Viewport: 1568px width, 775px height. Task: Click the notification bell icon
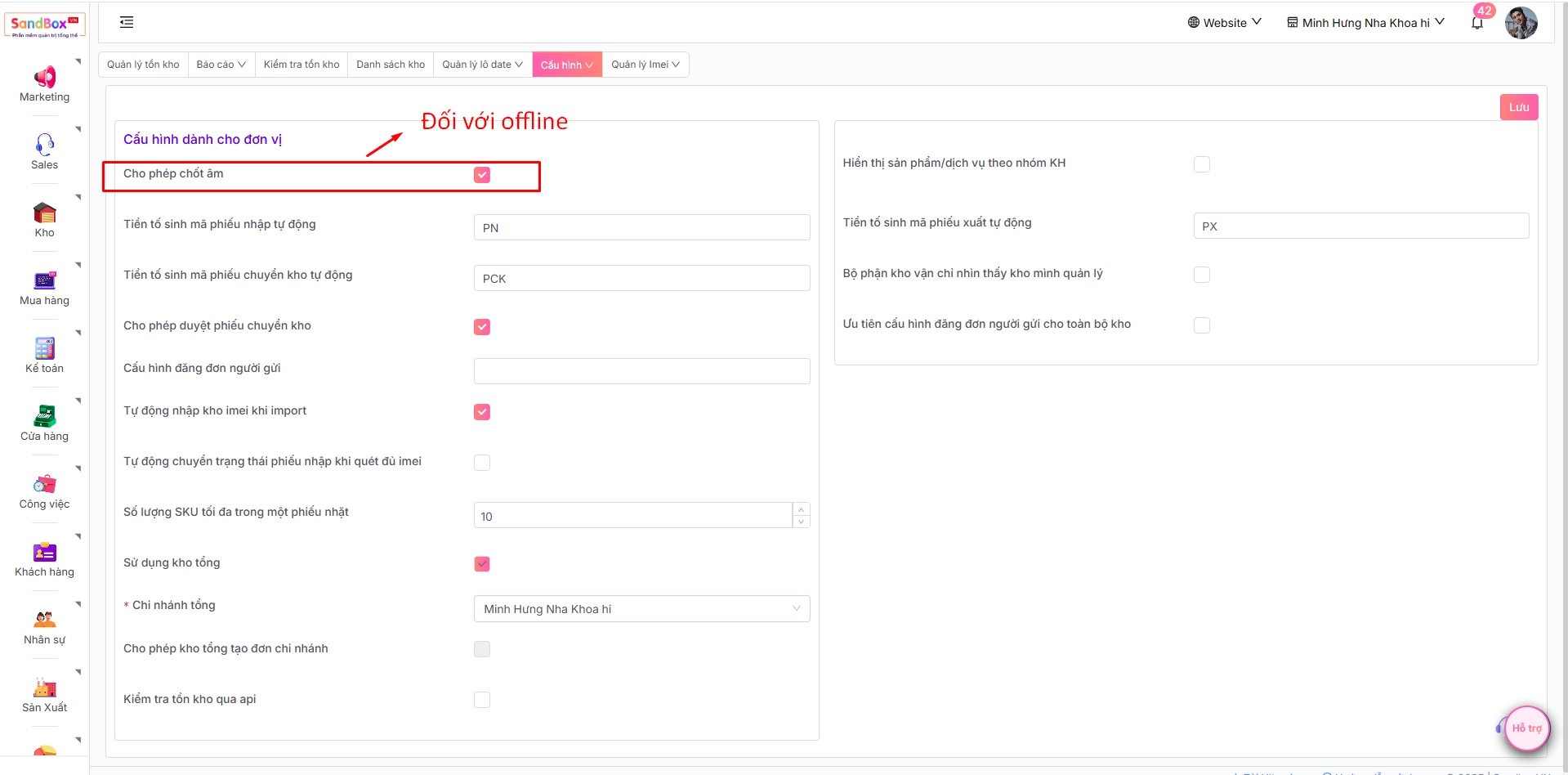1476,23
